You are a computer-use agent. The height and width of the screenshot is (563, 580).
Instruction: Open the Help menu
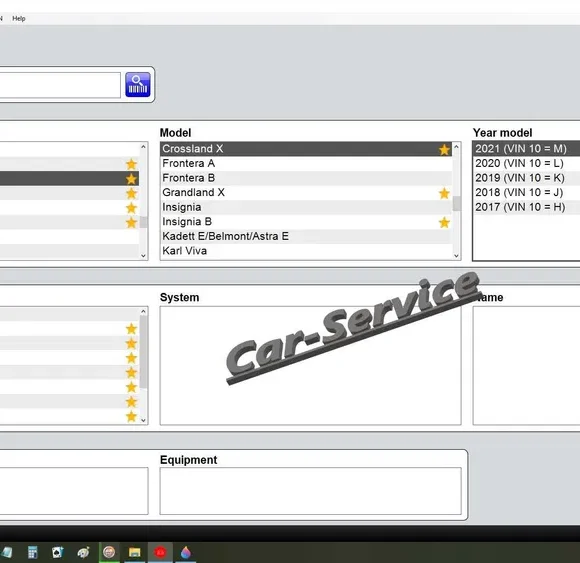pos(19,18)
